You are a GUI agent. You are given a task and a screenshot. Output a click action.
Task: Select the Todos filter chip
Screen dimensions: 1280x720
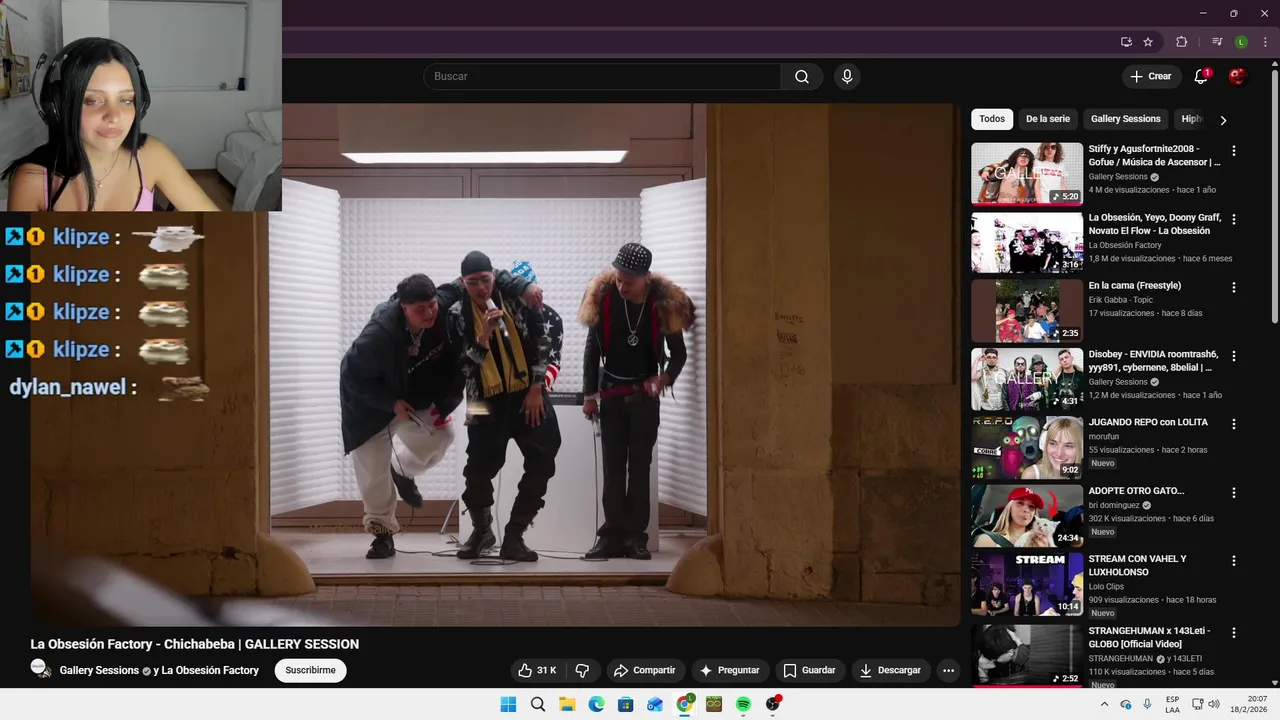[x=992, y=119]
